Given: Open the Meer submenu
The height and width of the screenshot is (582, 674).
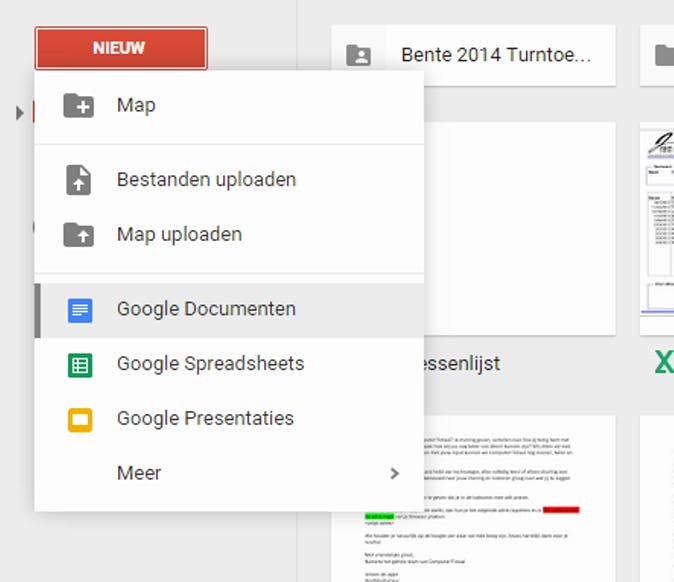Looking at the screenshot, I should (x=229, y=473).
